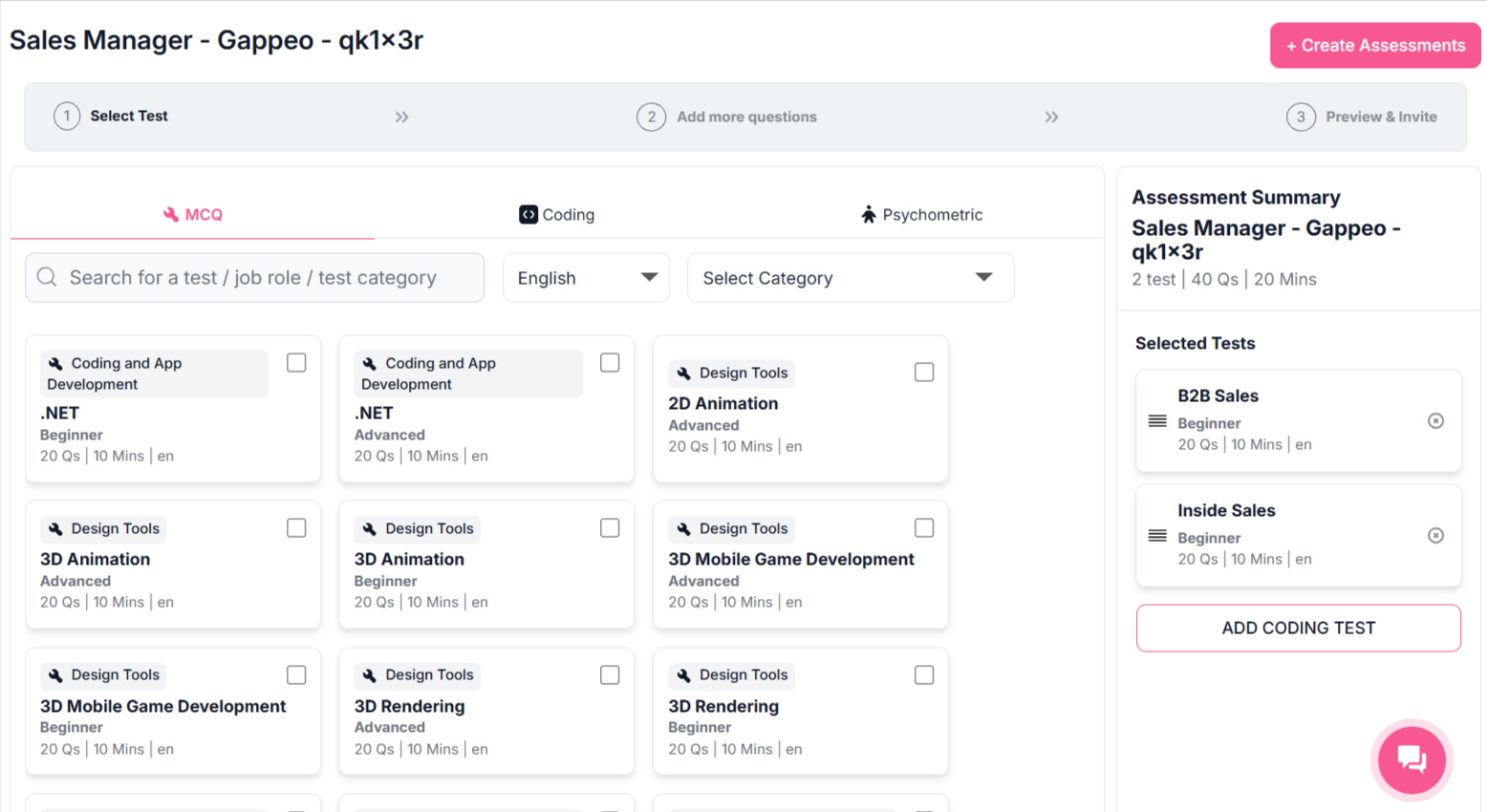Click the double chevron after Select Test

(x=401, y=117)
